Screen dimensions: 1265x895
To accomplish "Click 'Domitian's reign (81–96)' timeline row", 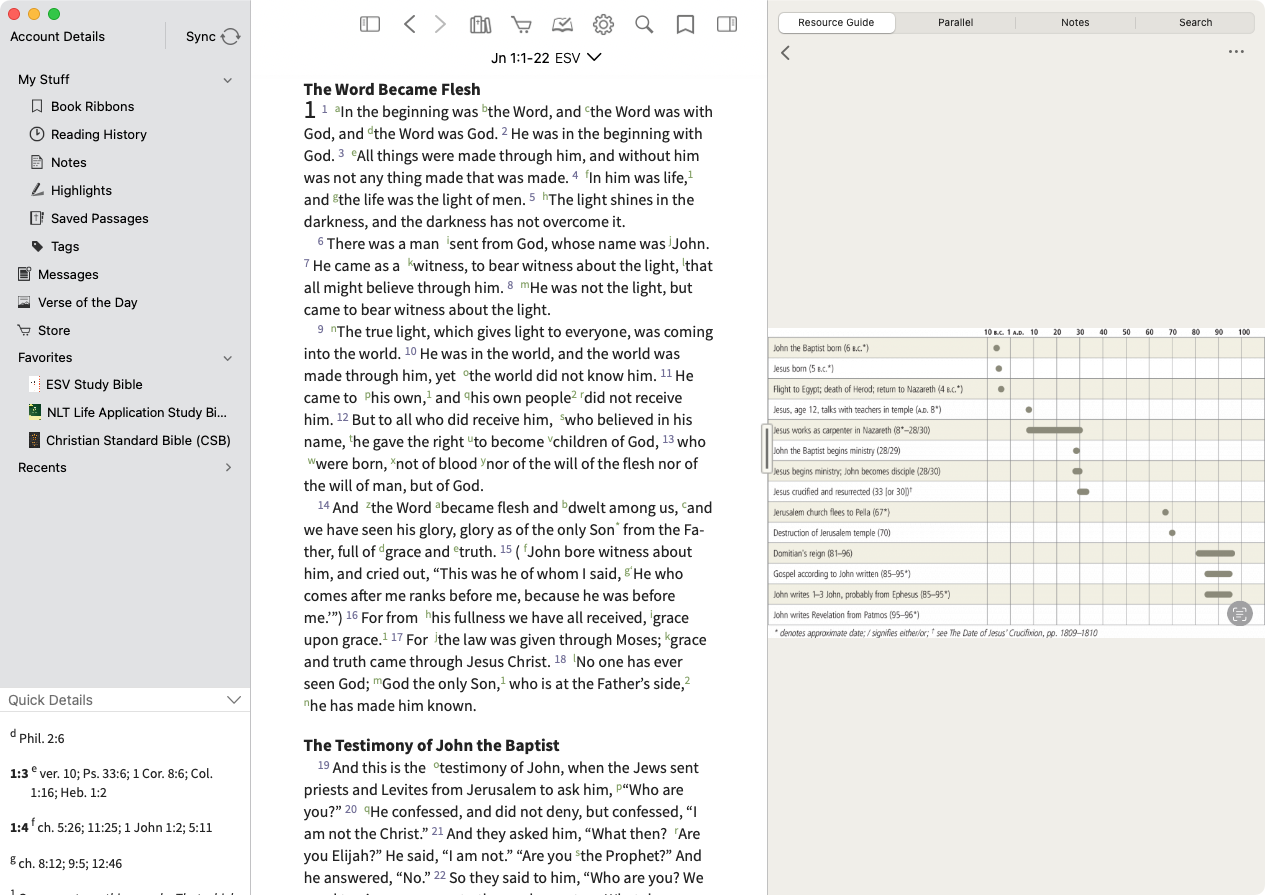I will (1016, 553).
